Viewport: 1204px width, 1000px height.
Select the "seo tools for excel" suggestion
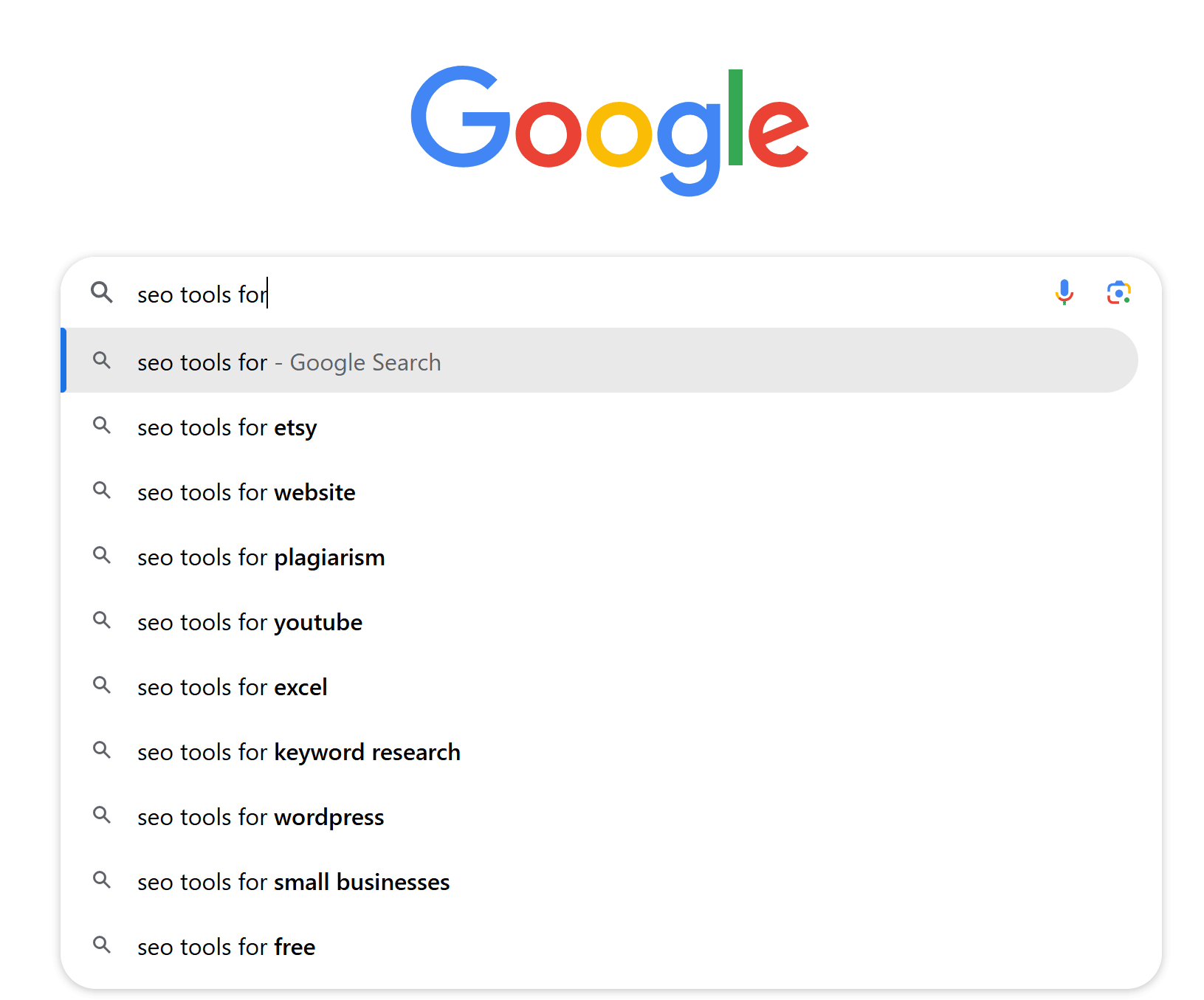click(x=599, y=686)
